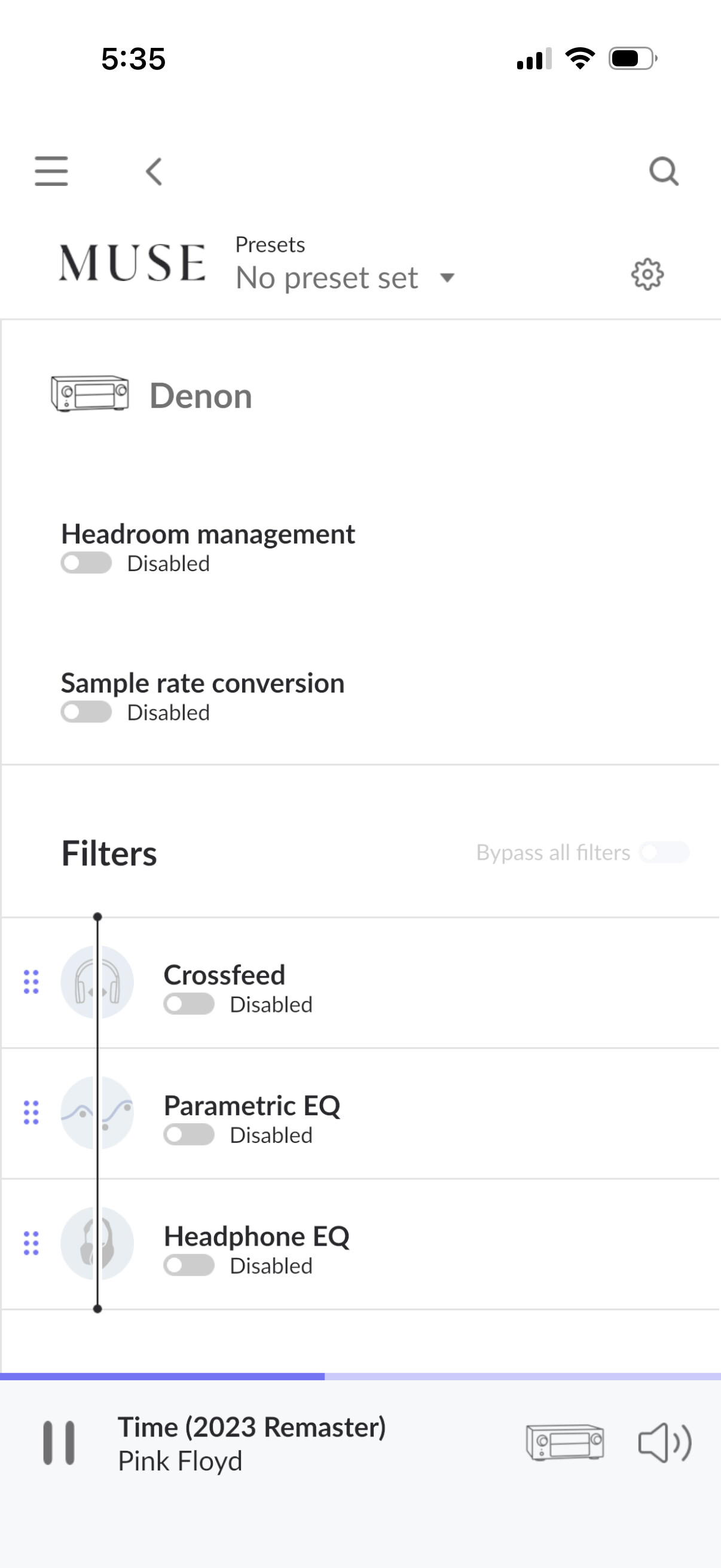Open the Headphone EQ filter entry
This screenshot has width=721, height=1568.
coord(256,1236)
